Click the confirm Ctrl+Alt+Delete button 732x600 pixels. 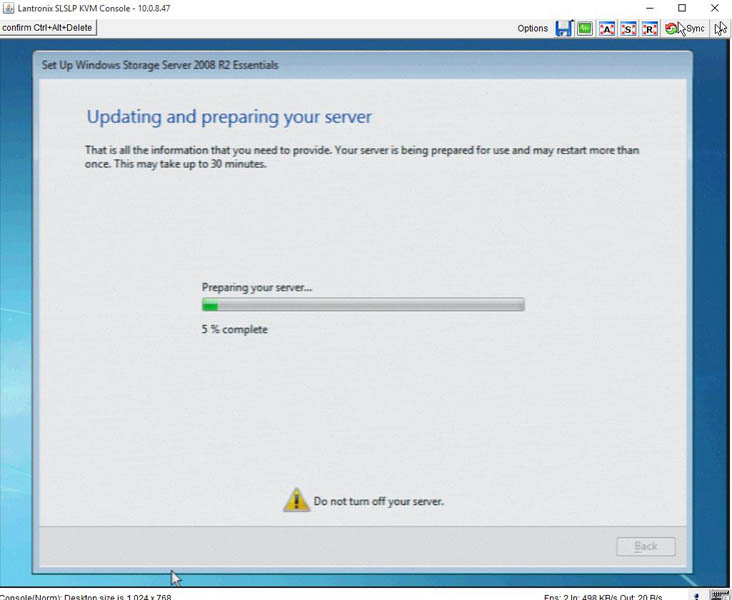48,28
